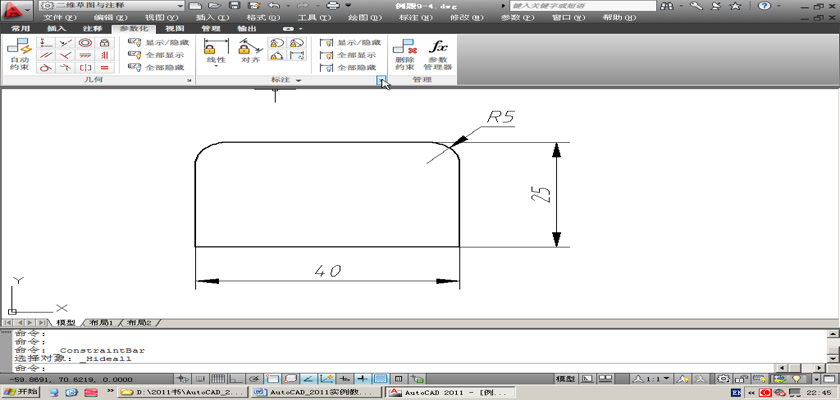Click geometric 全部显示 button in 几何 panel
Screen dimensions: 840x400
coord(156,55)
